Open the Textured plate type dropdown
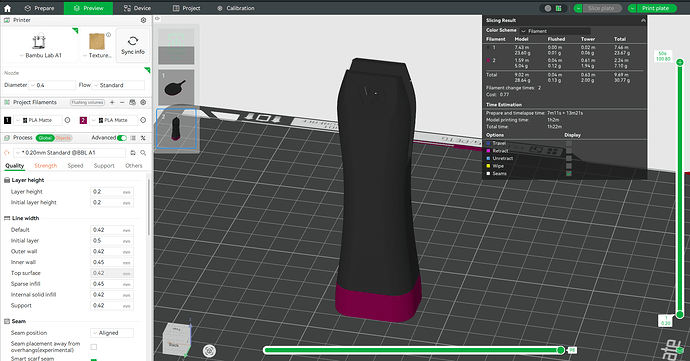Screen dimensions: 690x361 (97, 44)
